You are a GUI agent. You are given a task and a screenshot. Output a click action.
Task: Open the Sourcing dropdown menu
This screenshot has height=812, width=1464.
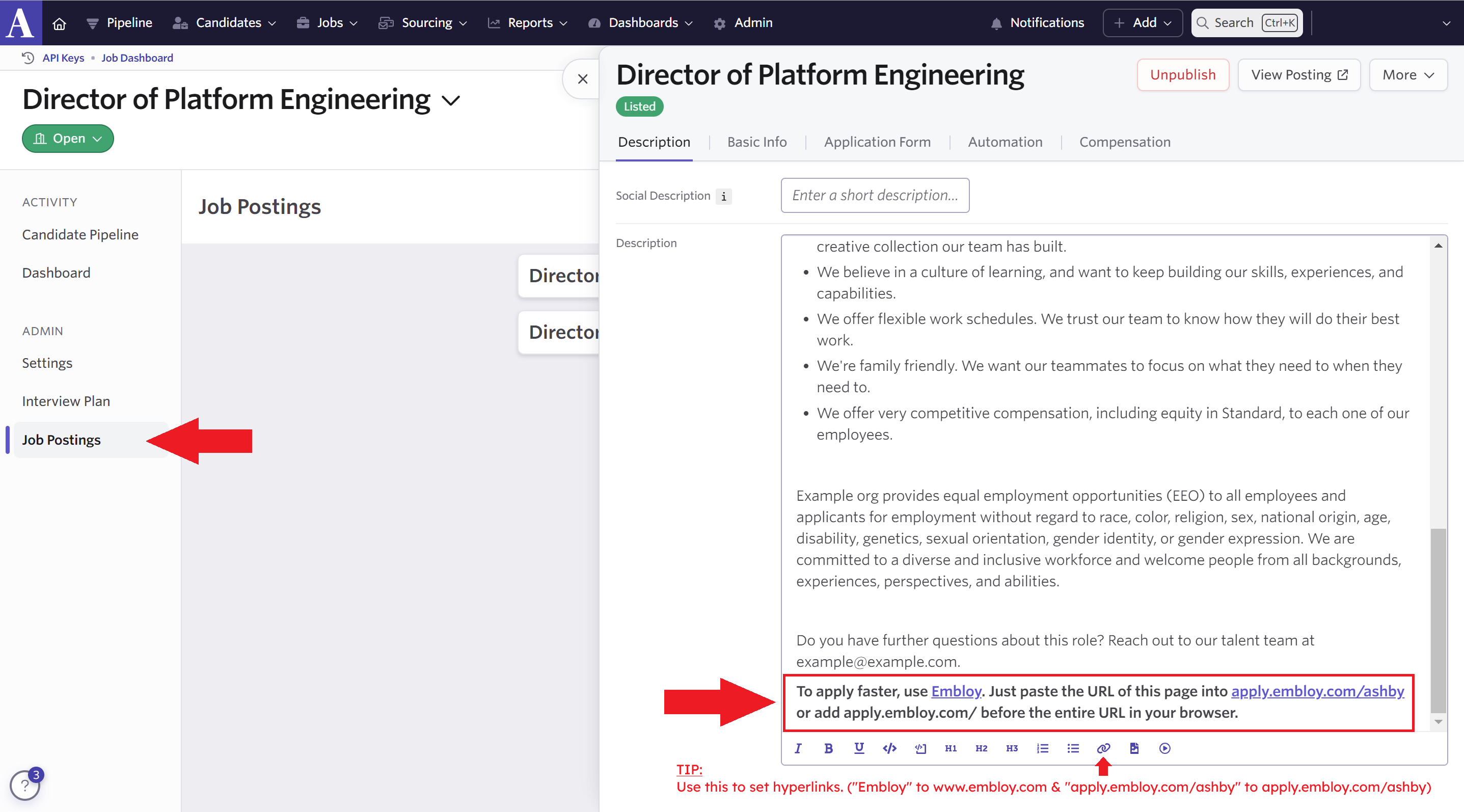tap(423, 23)
